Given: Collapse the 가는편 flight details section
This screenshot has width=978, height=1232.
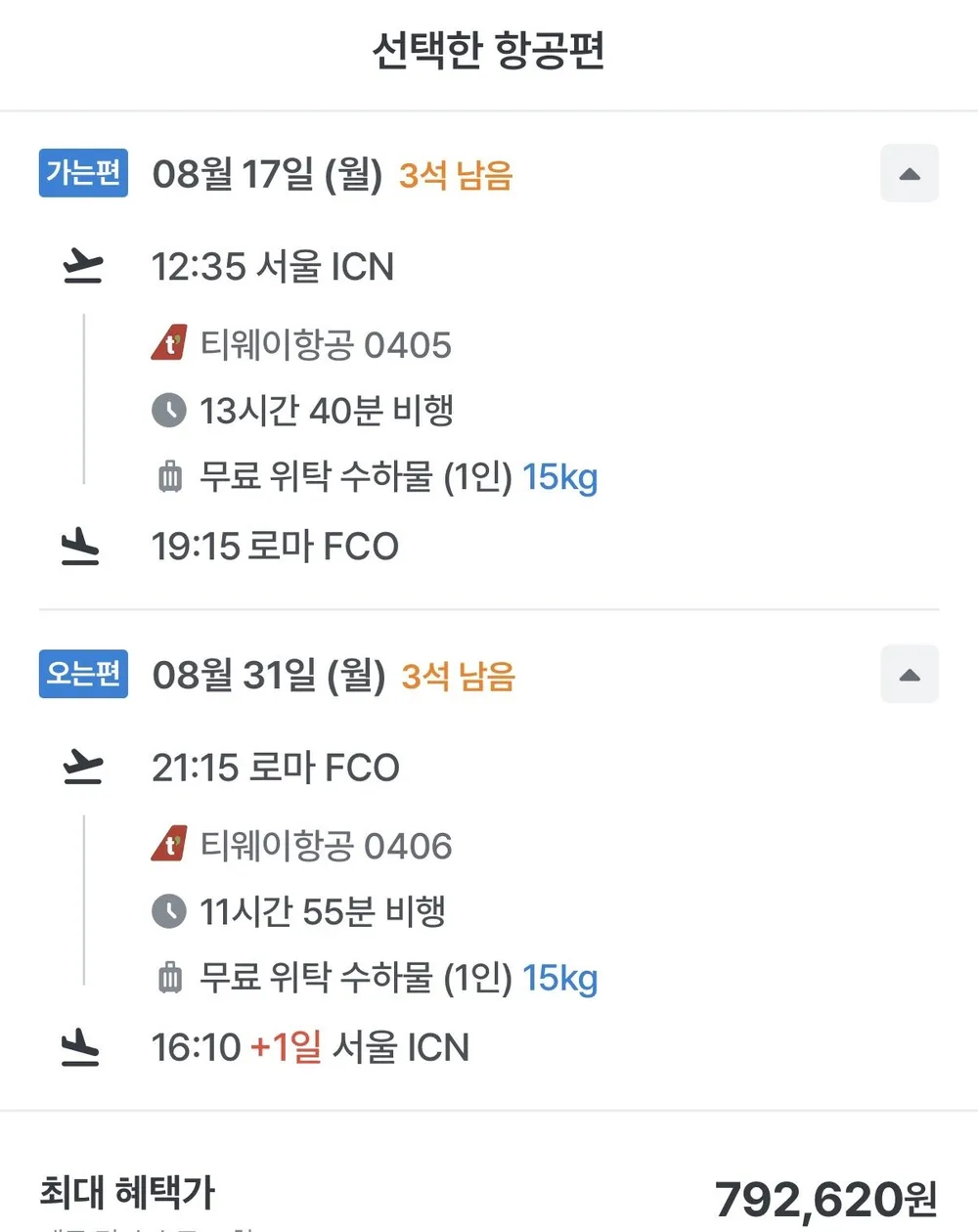Looking at the screenshot, I should tap(910, 173).
